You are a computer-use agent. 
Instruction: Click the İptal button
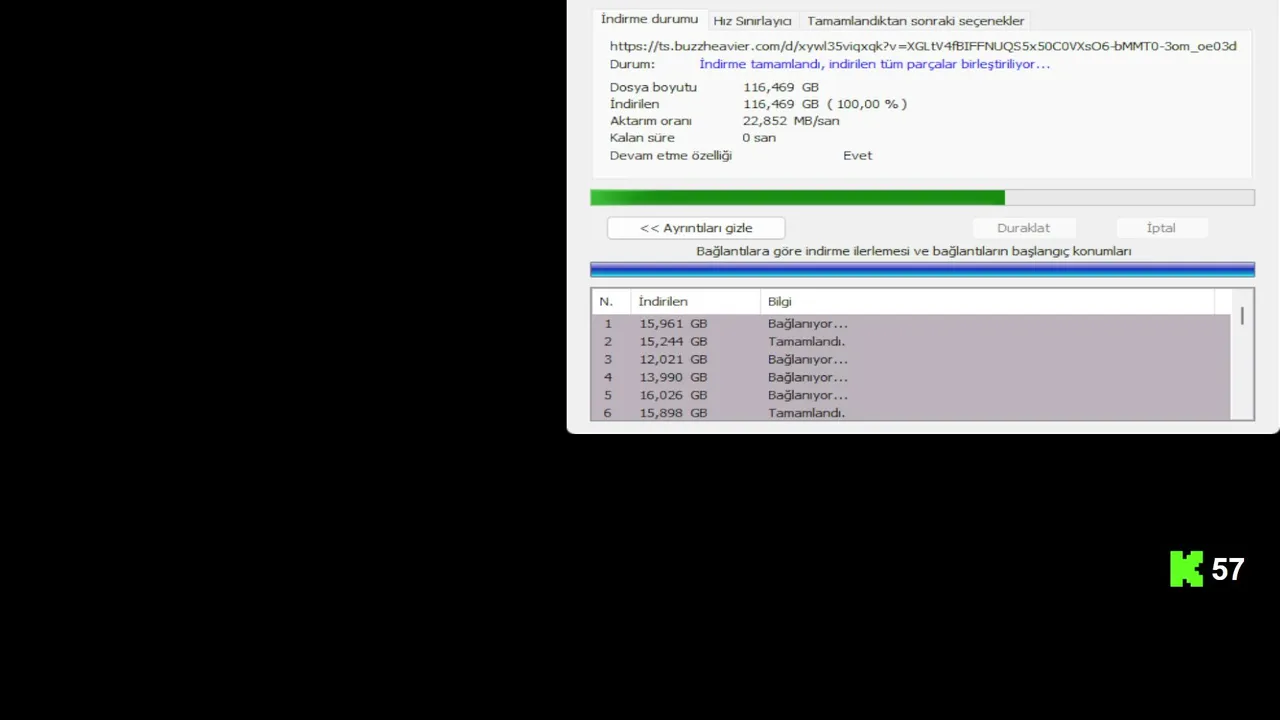point(1161,228)
